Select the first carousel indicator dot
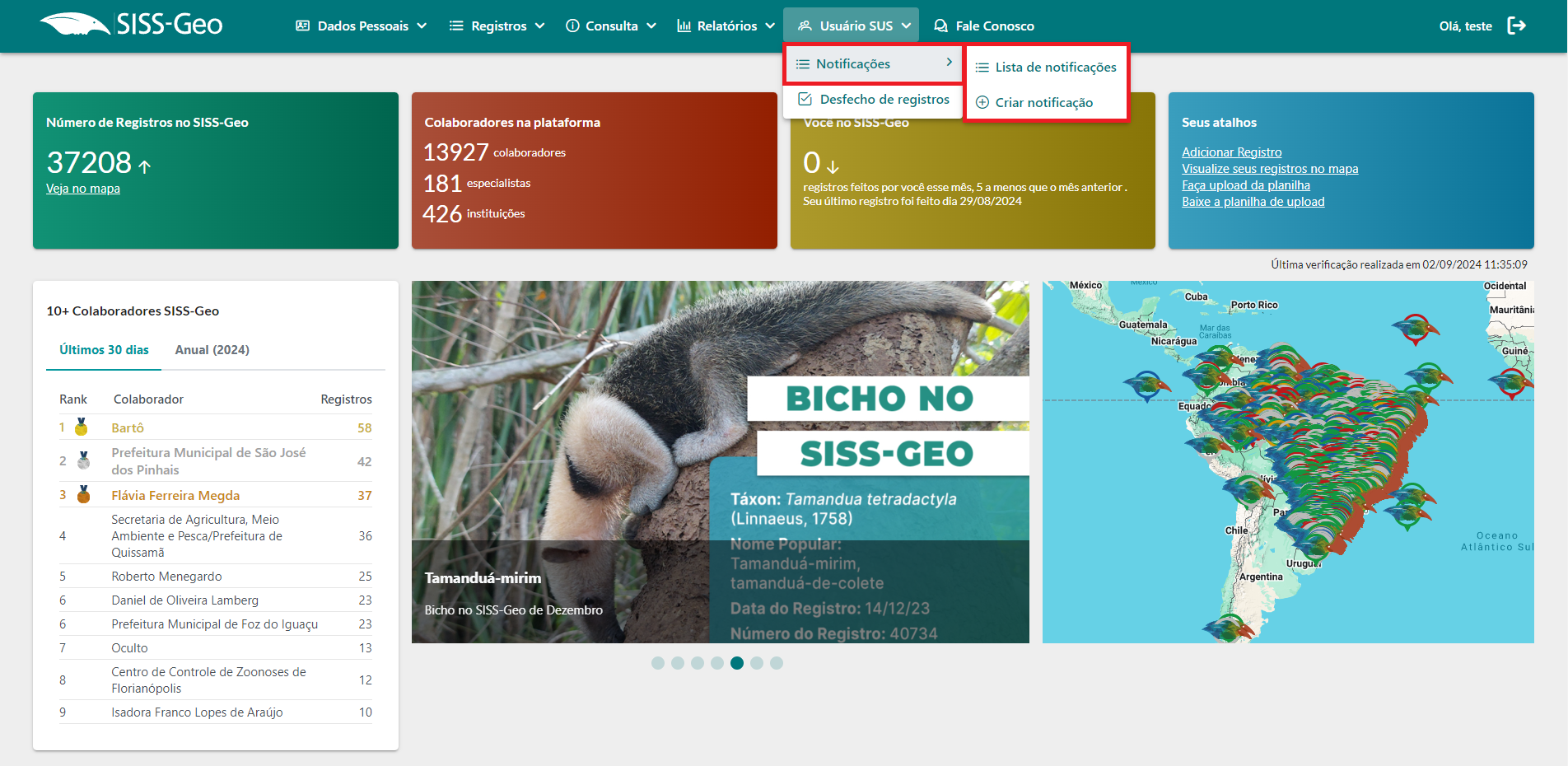The width and height of the screenshot is (1568, 766). 657,663
